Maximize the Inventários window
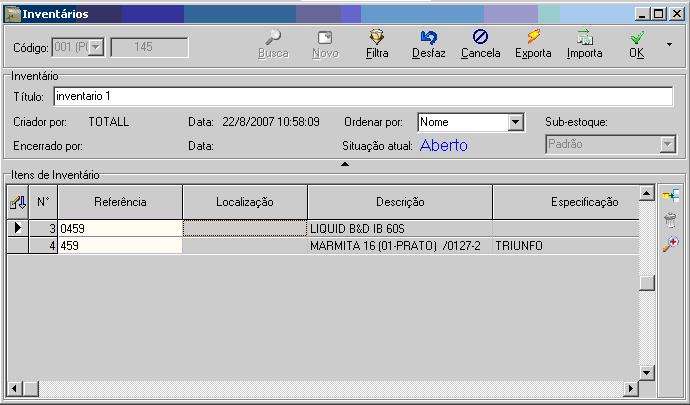The width and height of the screenshot is (690, 405). (659, 14)
